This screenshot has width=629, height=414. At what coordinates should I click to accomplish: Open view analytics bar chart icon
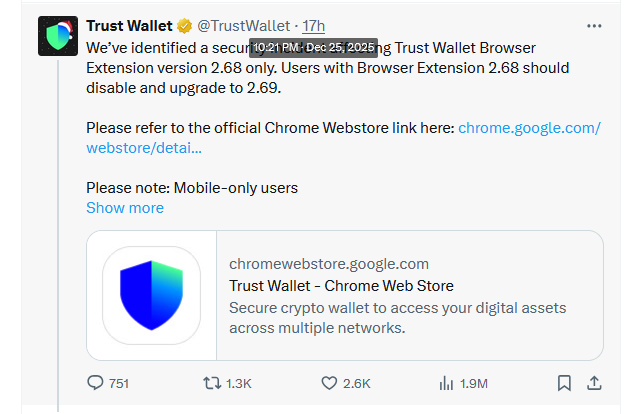tap(447, 383)
